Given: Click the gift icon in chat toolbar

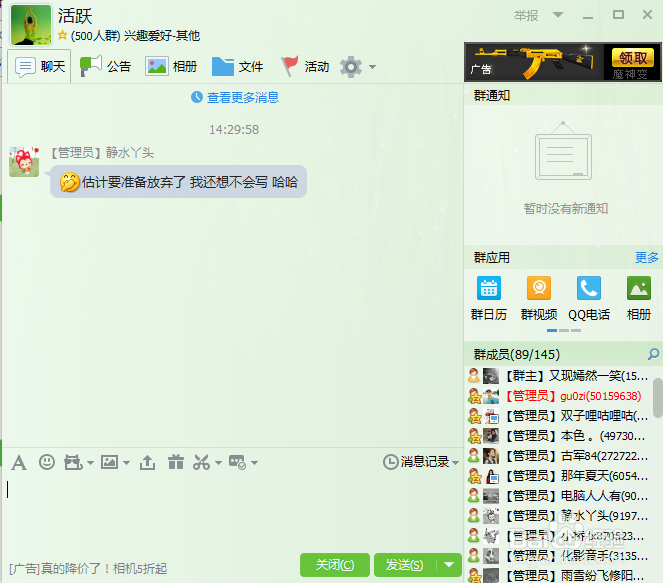Looking at the screenshot, I should pos(175,462).
